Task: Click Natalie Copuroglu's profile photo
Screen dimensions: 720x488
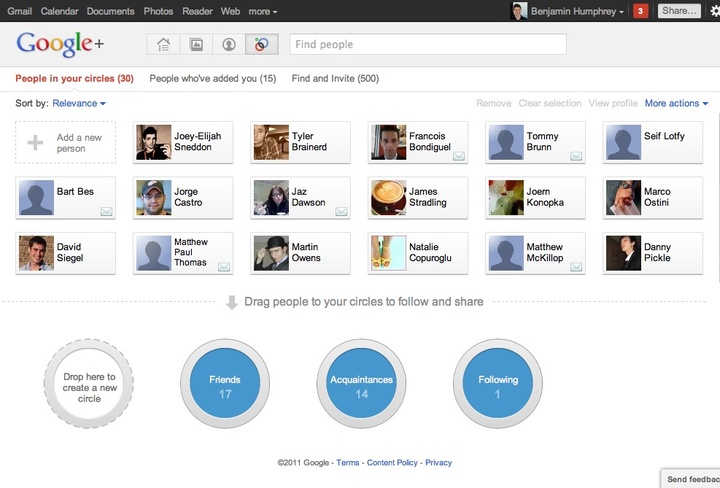Action: coord(388,253)
